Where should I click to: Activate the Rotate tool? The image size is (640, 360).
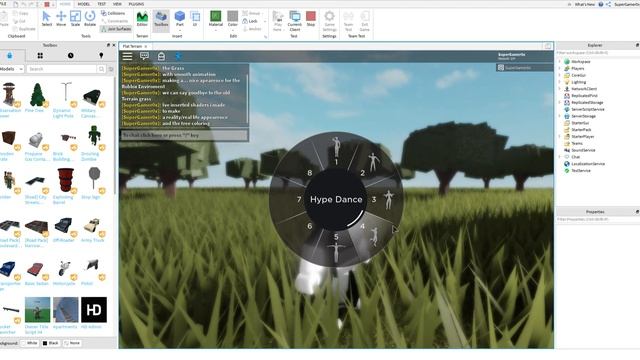click(90, 18)
